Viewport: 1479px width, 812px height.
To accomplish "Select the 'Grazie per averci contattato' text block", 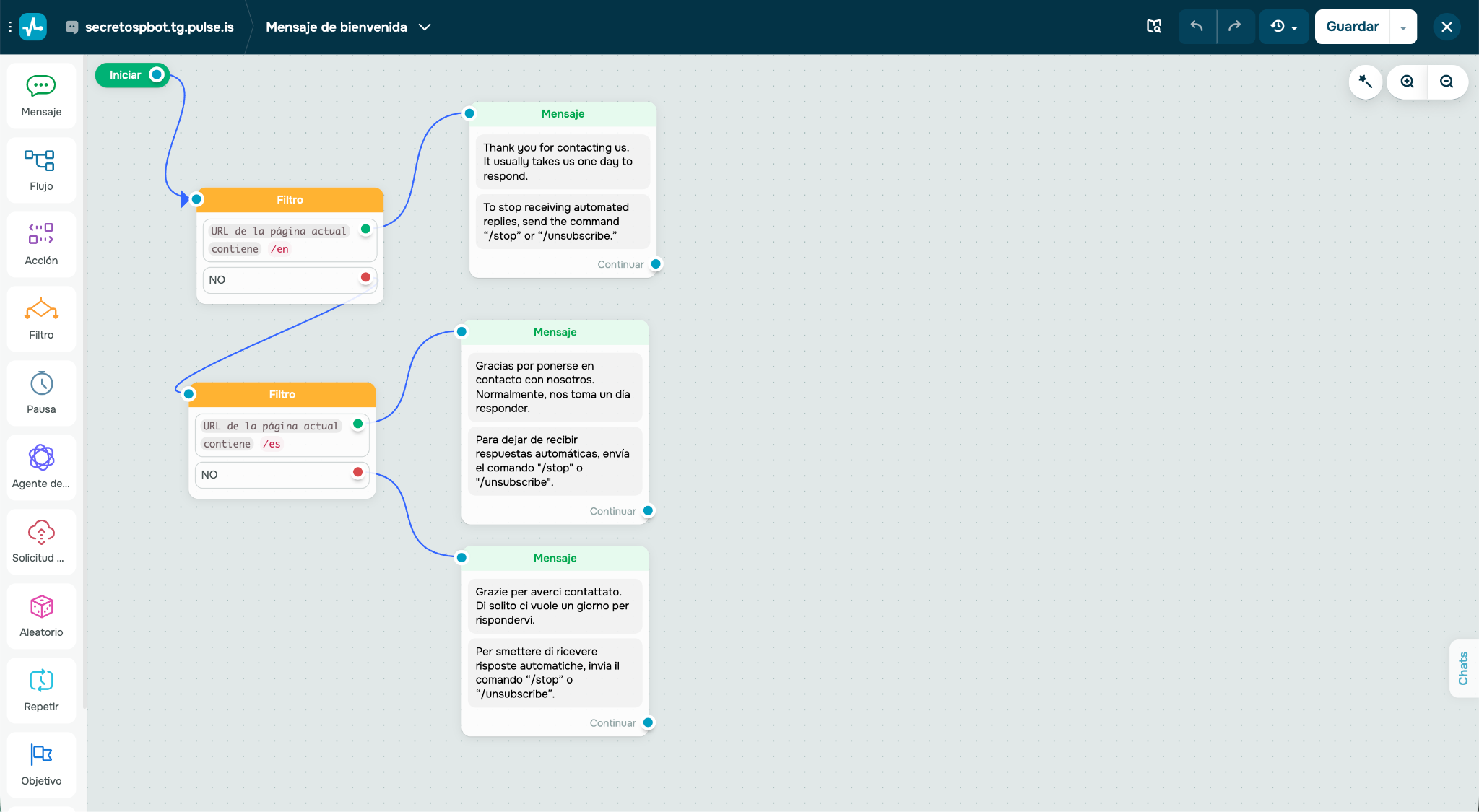I will point(555,606).
